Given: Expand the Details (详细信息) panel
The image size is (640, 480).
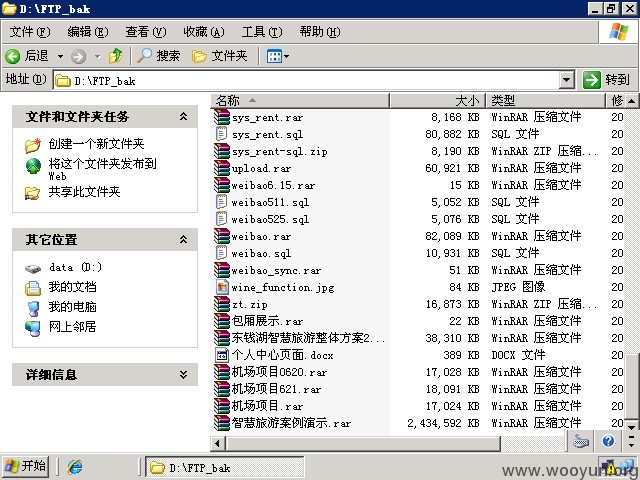Looking at the screenshot, I should click(x=184, y=375).
